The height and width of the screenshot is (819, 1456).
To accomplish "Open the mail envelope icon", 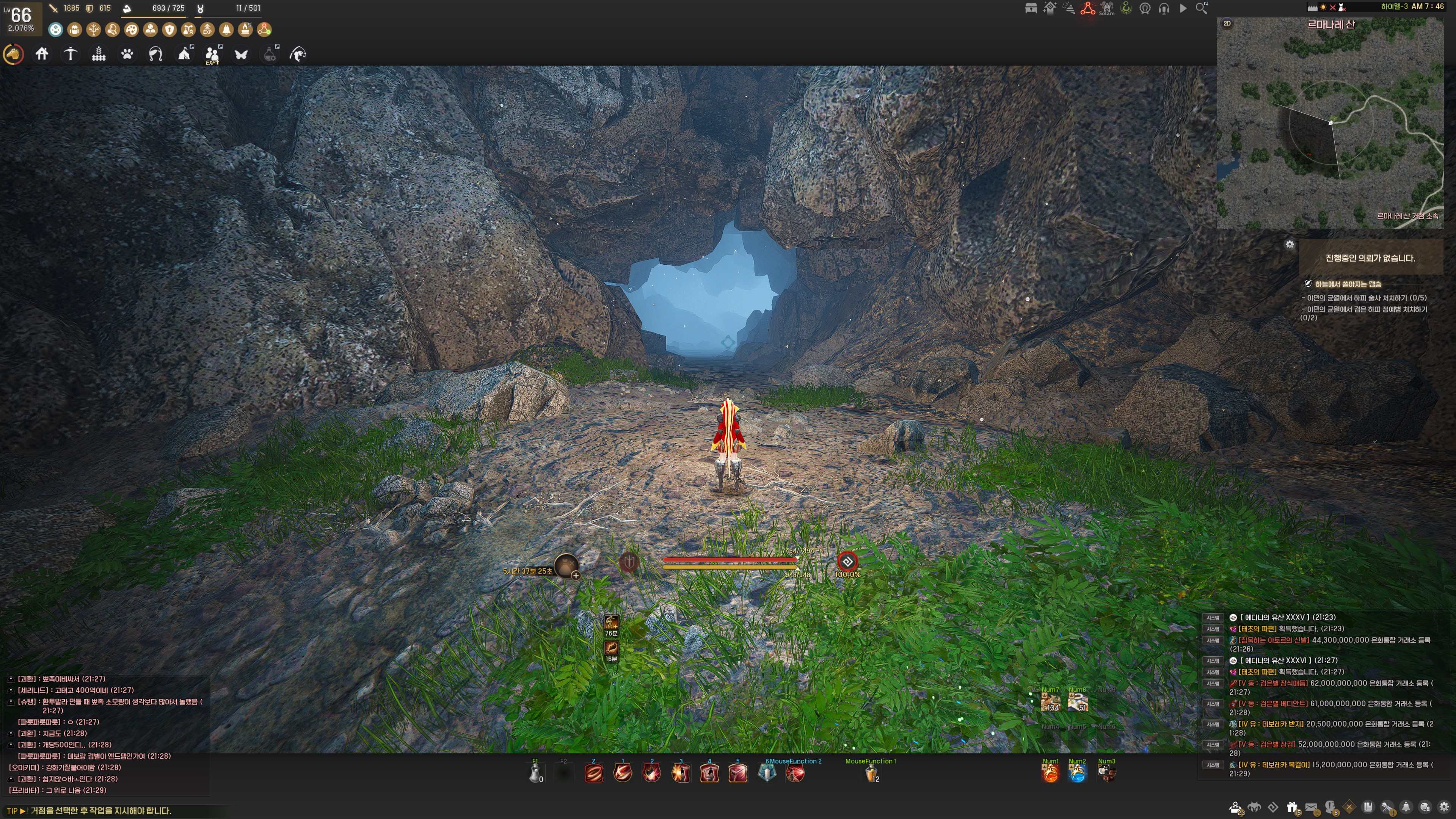I will (x=1311, y=806).
